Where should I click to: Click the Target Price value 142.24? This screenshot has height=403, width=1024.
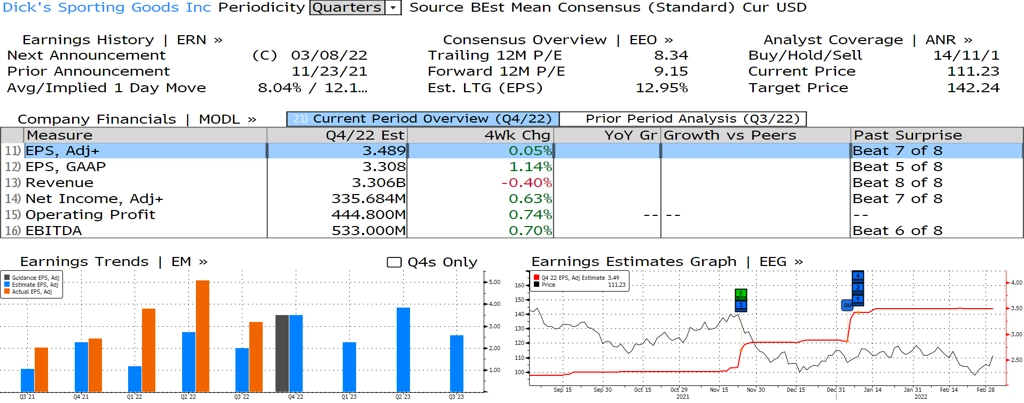(973, 88)
